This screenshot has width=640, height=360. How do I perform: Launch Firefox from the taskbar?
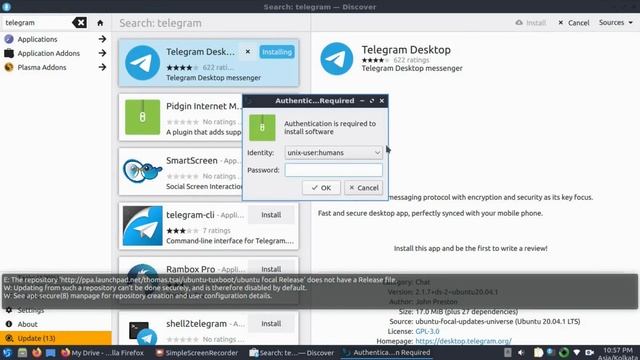pyautogui.click(x=37, y=353)
